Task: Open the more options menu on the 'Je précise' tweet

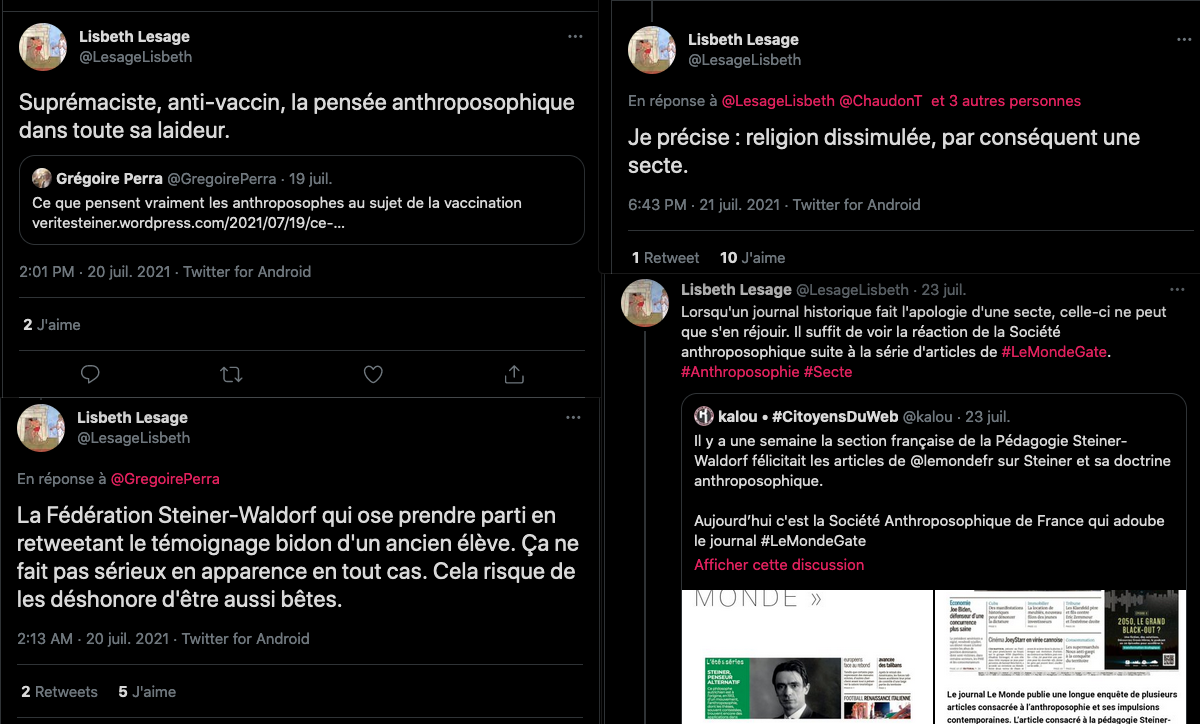Action: point(1182,39)
